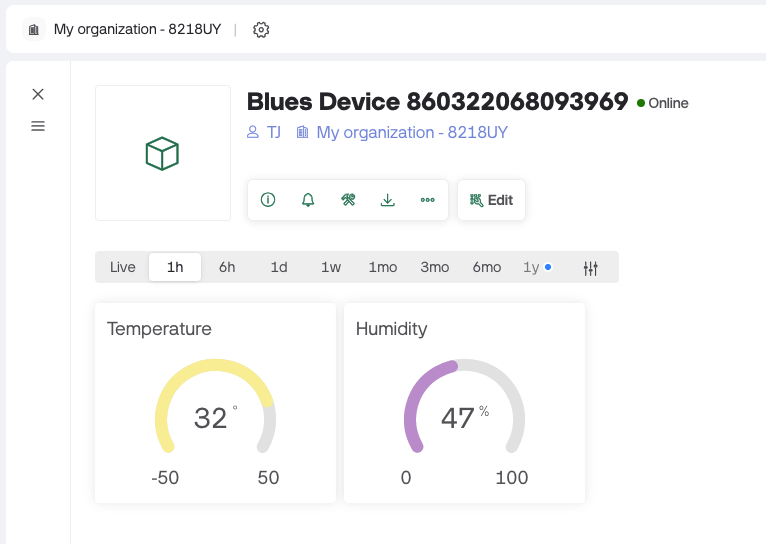
Task: Close the device panel with X icon
Action: click(x=38, y=94)
